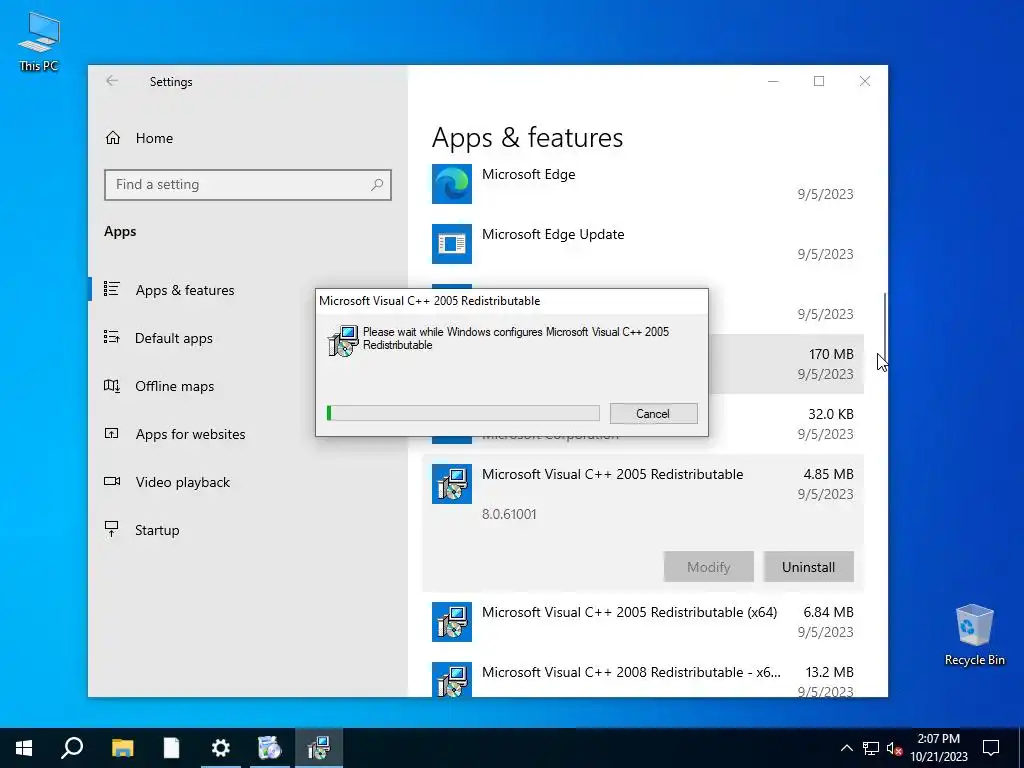Click the Microsoft Edge Update app icon
1024x768 pixels.
(x=452, y=244)
